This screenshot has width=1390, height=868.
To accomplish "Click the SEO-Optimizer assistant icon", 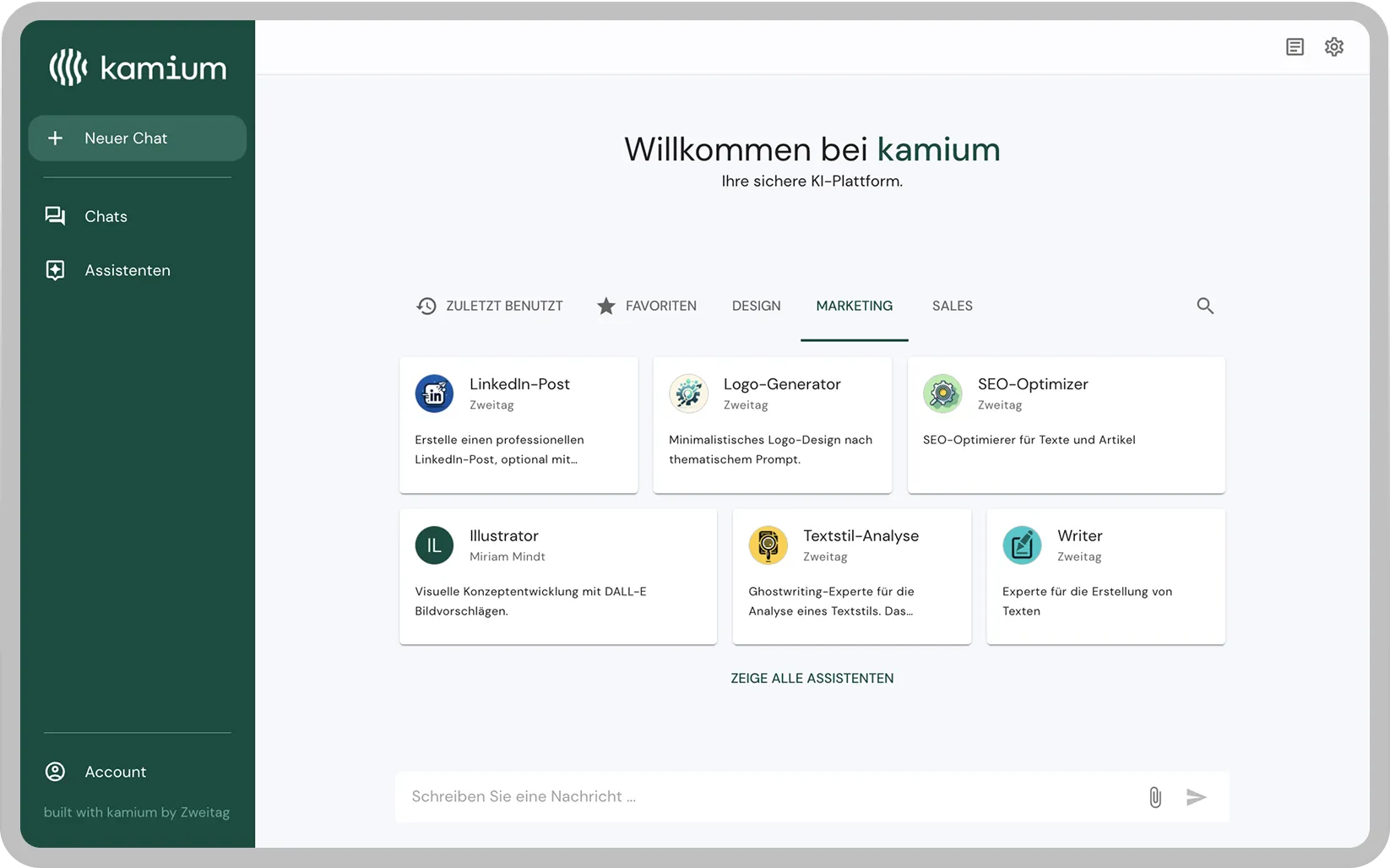I will click(x=942, y=393).
